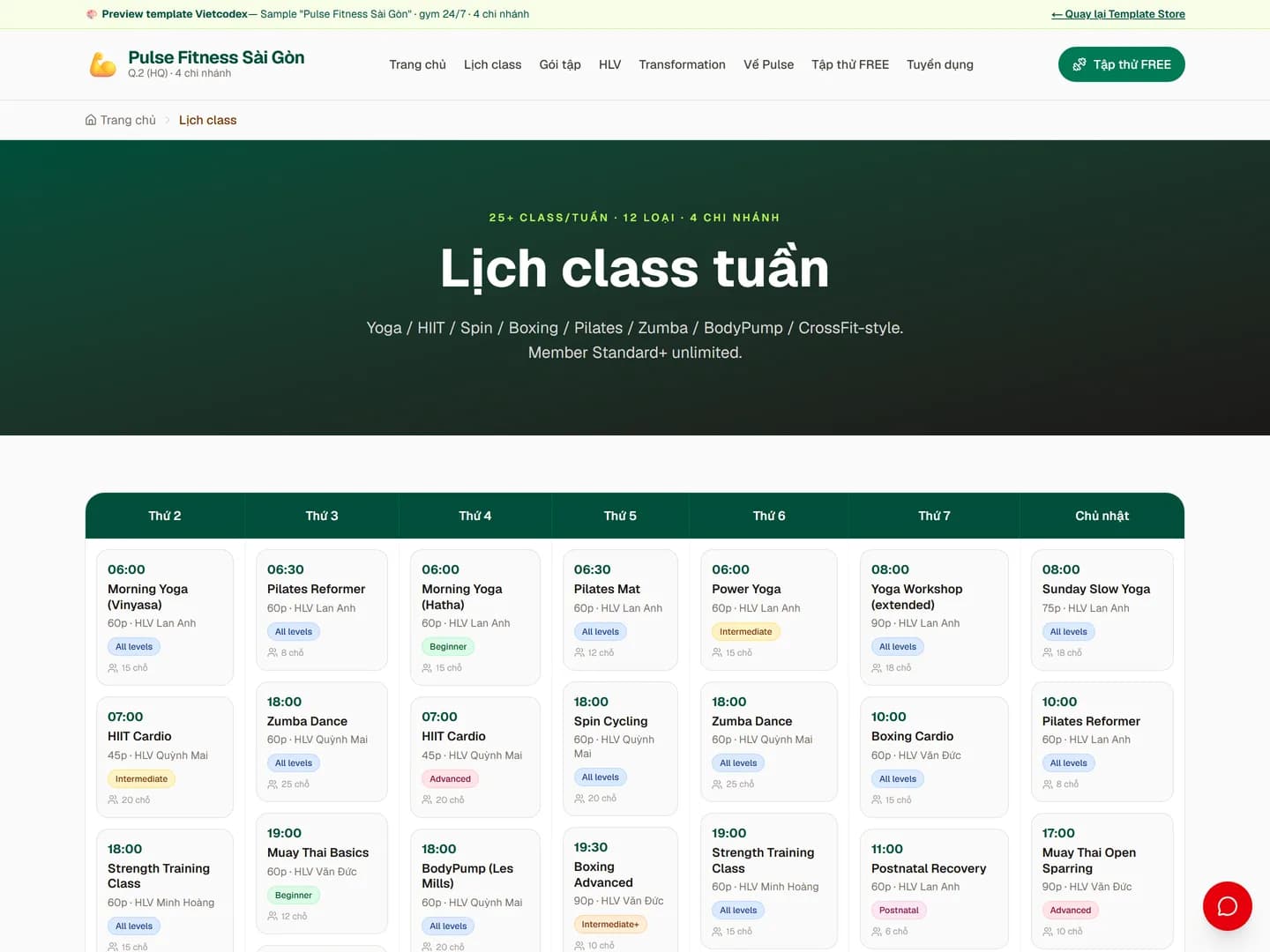The height and width of the screenshot is (952, 1270).
Task: Click Intermediate badge on Power Yoga card
Action: tap(745, 632)
